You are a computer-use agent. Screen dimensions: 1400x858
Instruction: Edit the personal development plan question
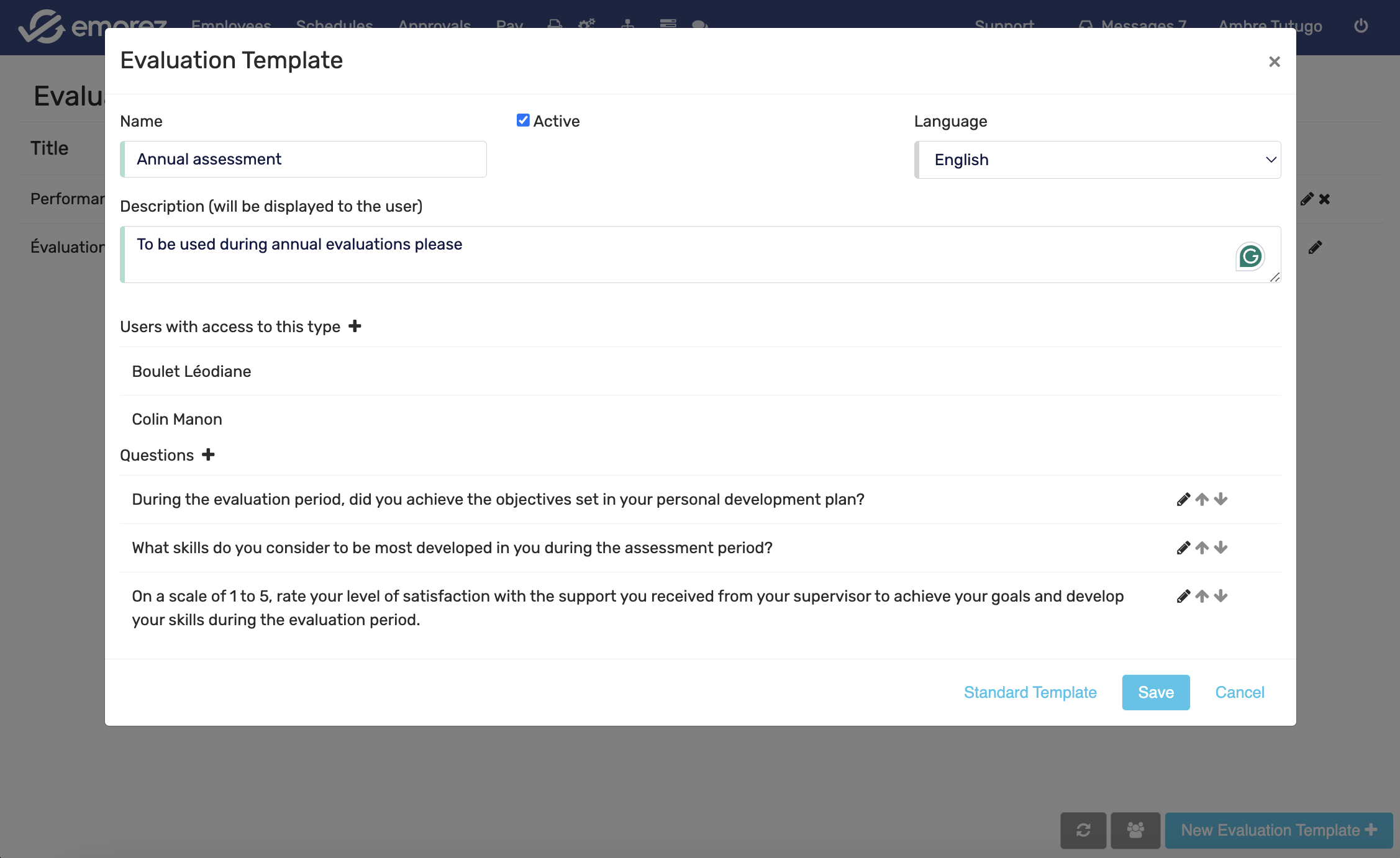pyautogui.click(x=1183, y=499)
